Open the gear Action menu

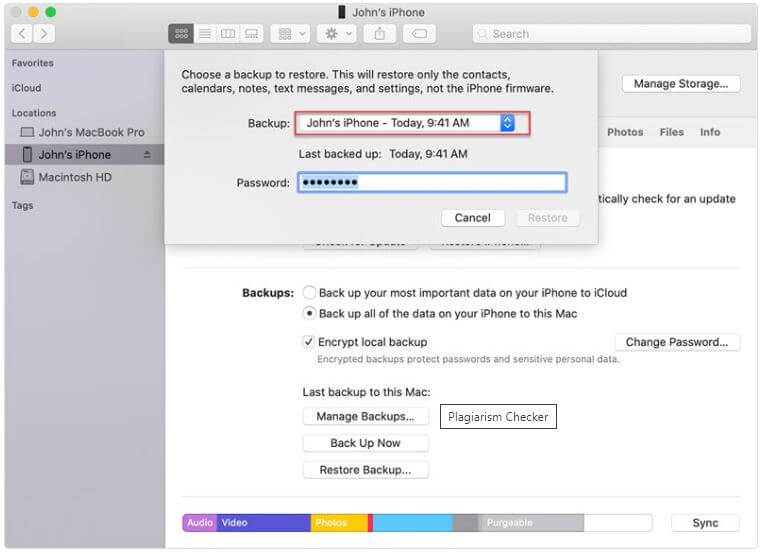(x=337, y=34)
